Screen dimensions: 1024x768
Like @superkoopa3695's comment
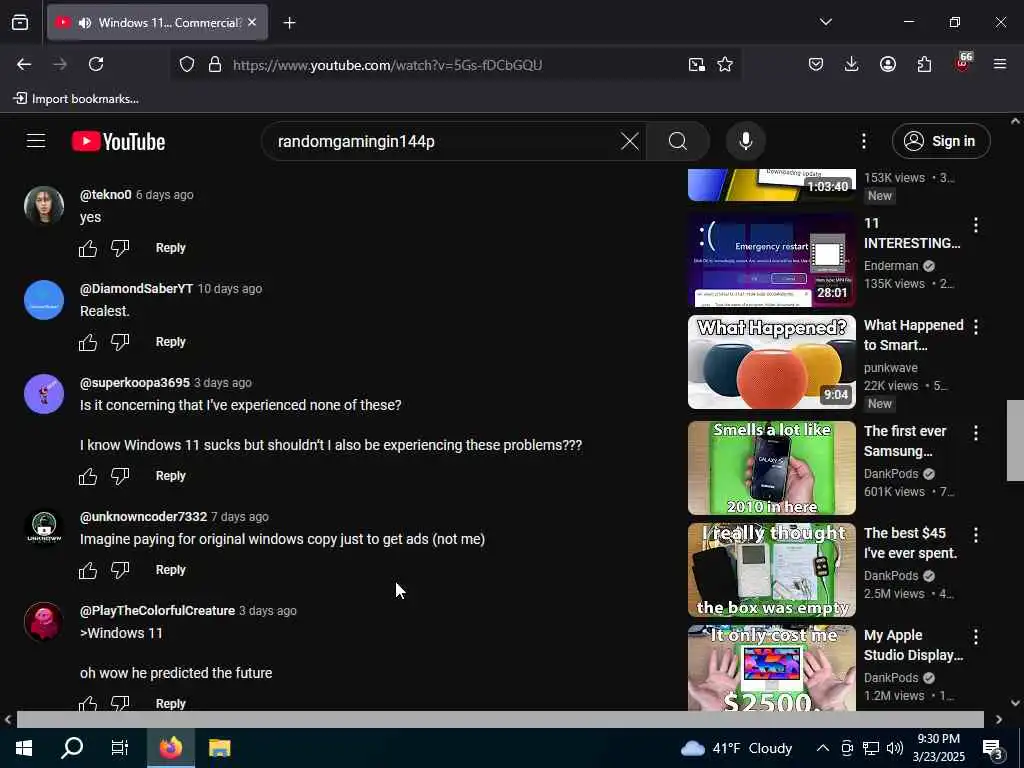pyautogui.click(x=88, y=476)
